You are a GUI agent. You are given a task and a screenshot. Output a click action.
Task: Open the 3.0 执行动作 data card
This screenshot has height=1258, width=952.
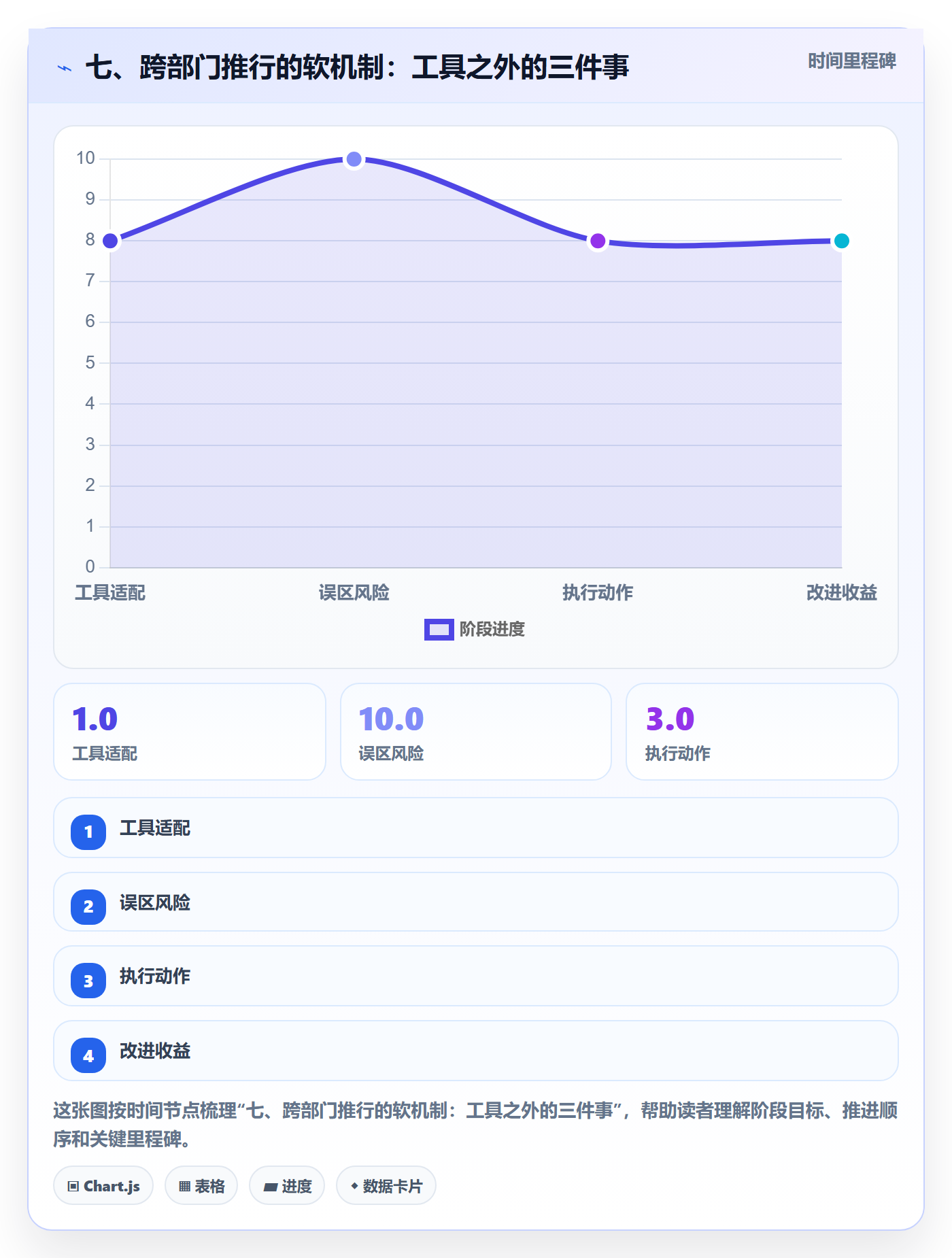[762, 732]
